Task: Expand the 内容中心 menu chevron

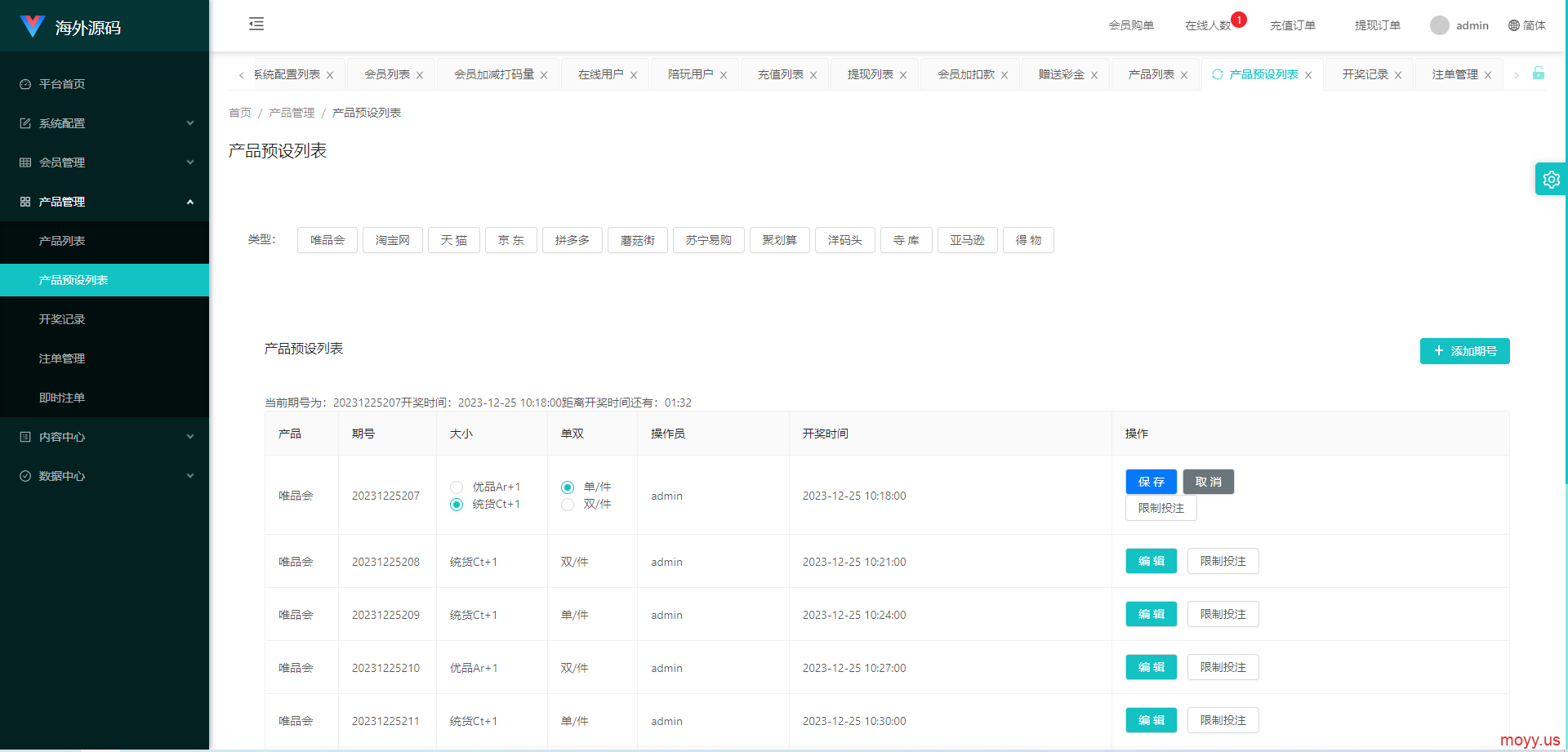Action: pos(190,437)
